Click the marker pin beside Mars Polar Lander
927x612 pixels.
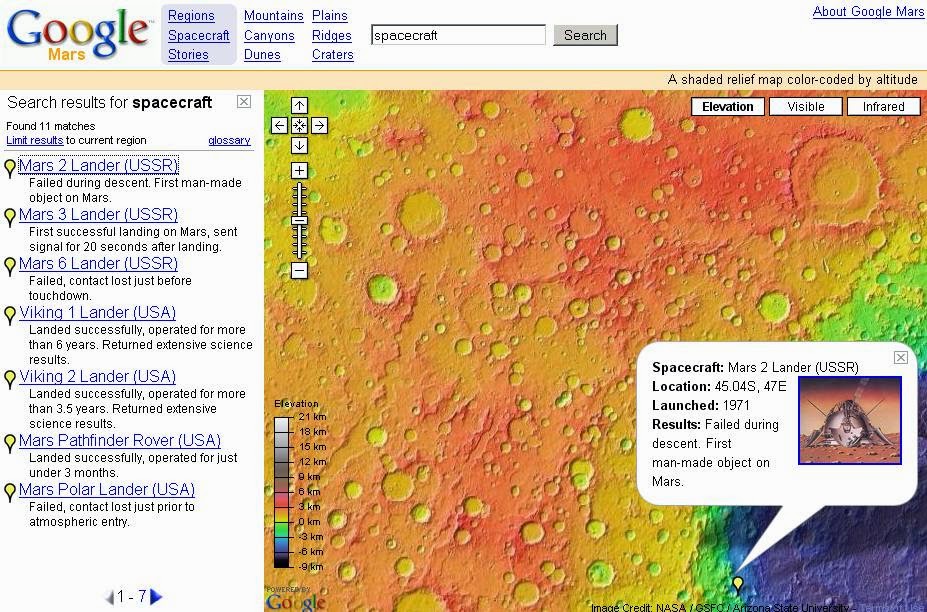[9, 493]
